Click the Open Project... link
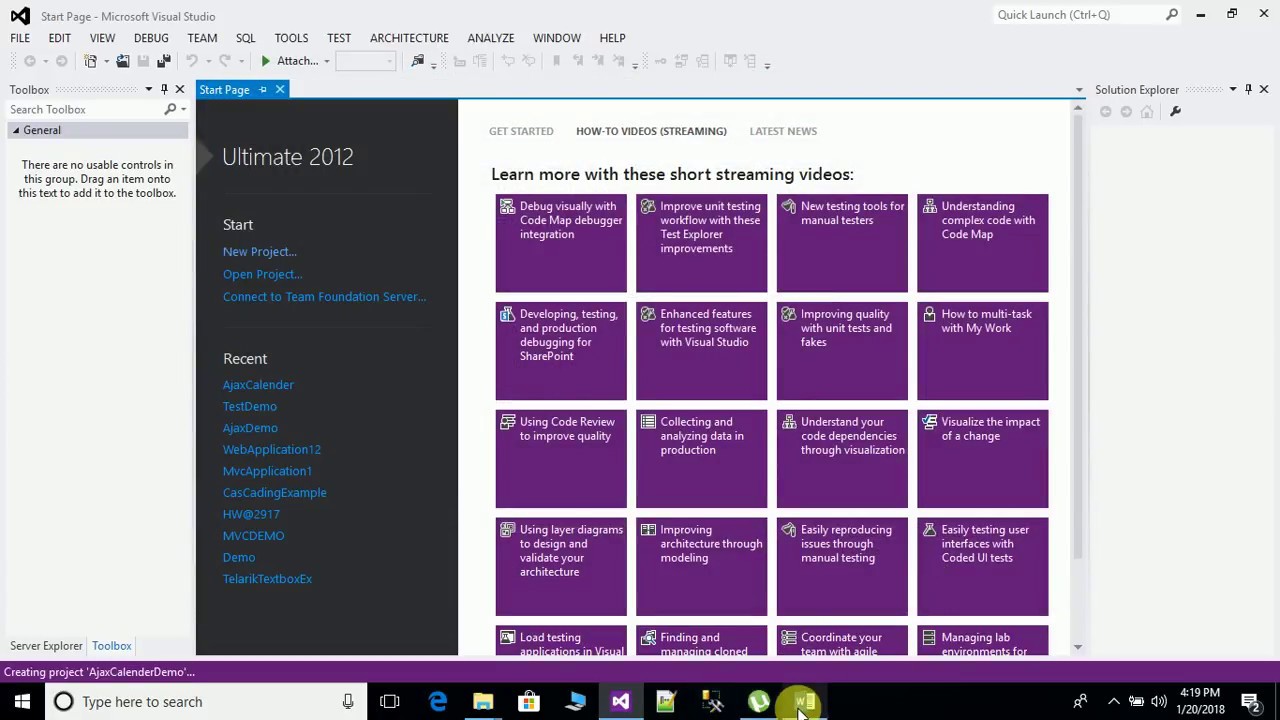1280x720 pixels. pyautogui.click(x=262, y=274)
